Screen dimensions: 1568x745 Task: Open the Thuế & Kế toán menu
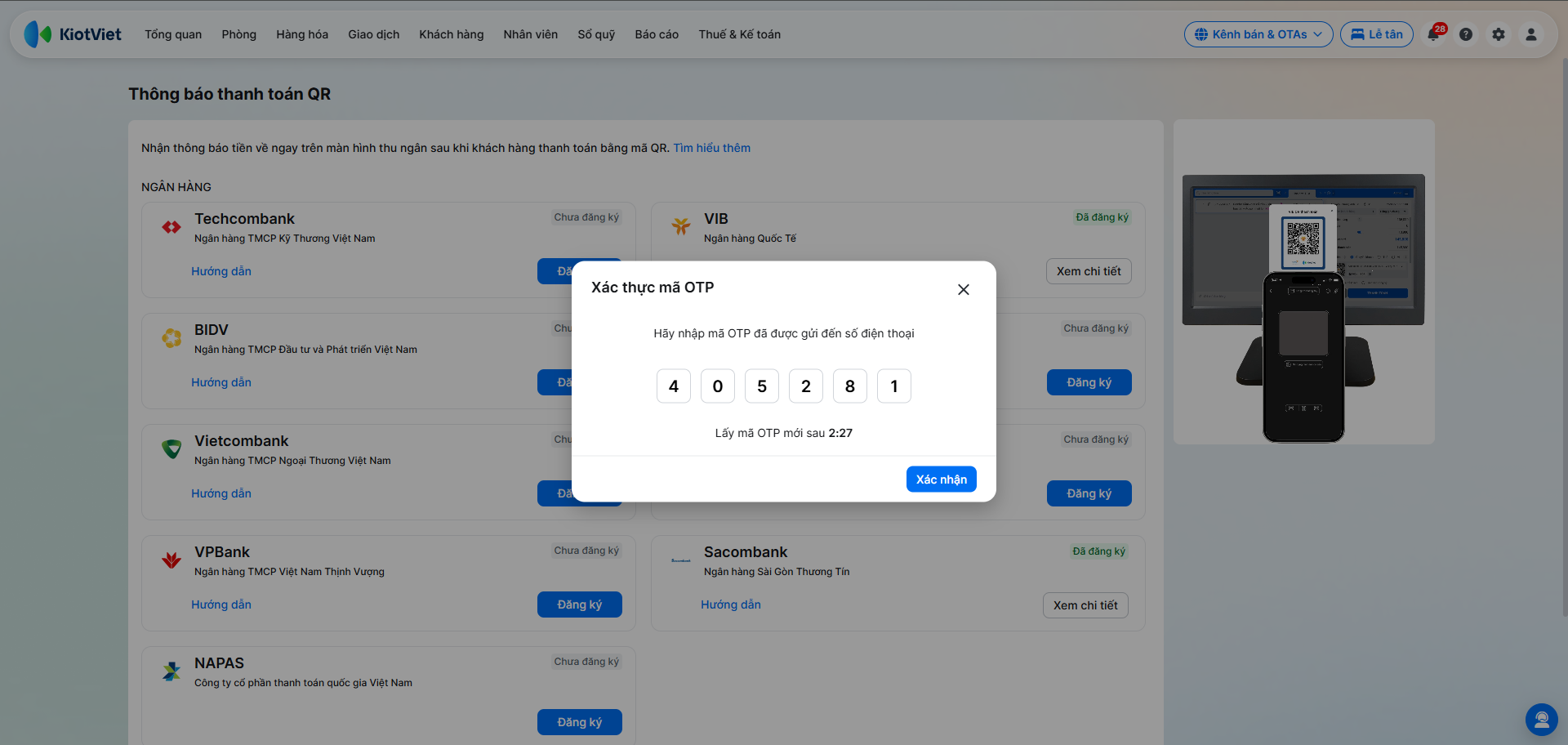tap(739, 34)
